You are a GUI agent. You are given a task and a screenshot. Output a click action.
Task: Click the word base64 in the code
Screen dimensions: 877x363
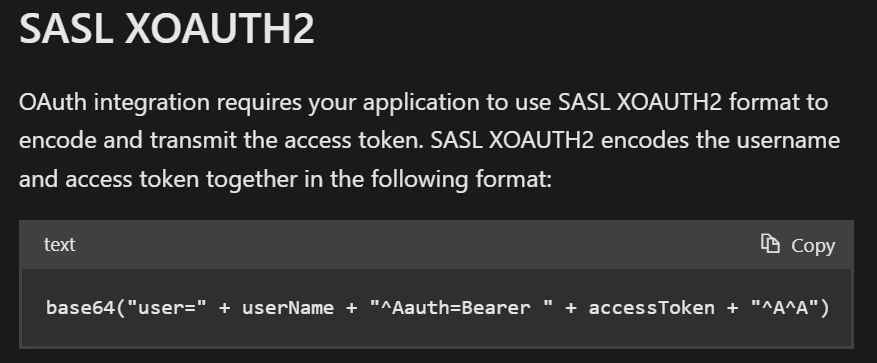point(81,308)
